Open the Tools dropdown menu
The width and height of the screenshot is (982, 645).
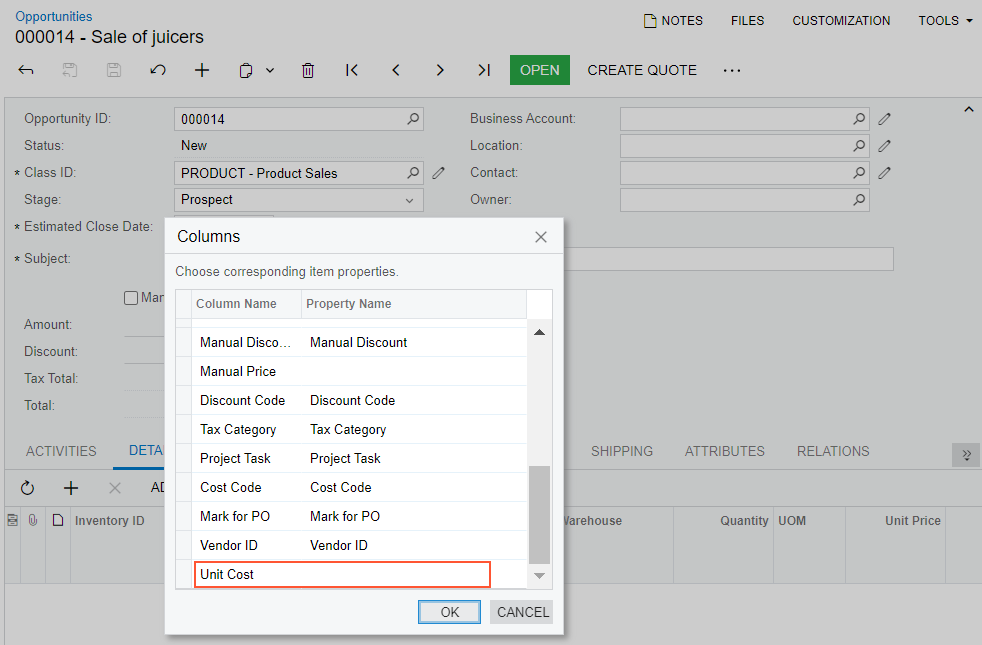click(945, 21)
